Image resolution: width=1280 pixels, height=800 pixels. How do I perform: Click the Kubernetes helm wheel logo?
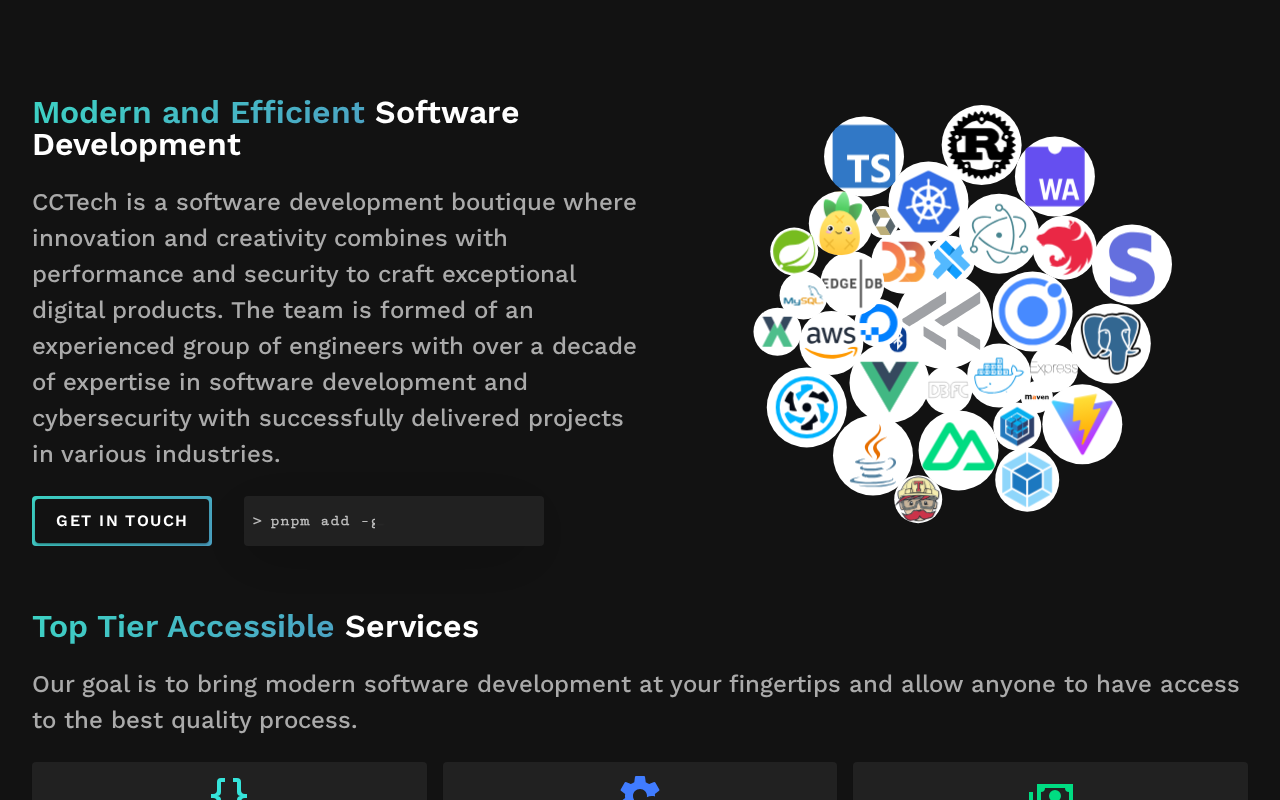tap(928, 201)
